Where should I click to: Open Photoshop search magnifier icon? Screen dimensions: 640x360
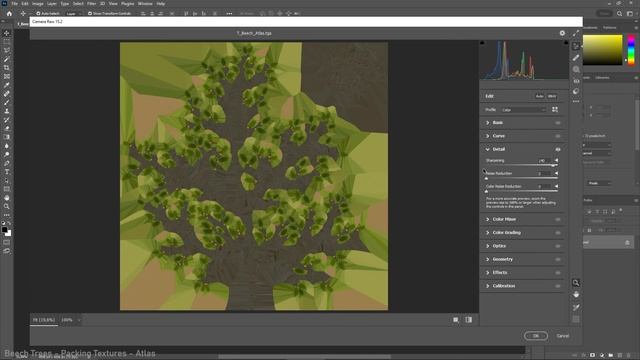(x=619, y=13)
